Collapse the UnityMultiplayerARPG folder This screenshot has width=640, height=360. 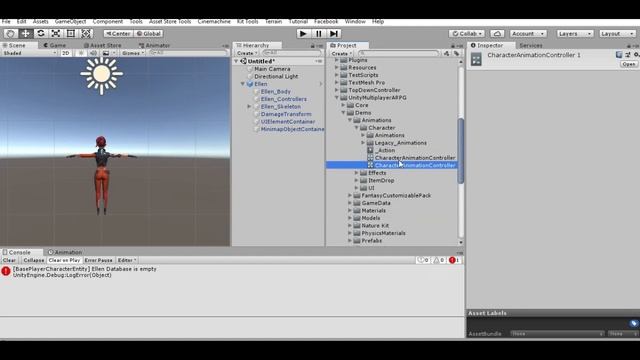pyautogui.click(x=337, y=98)
